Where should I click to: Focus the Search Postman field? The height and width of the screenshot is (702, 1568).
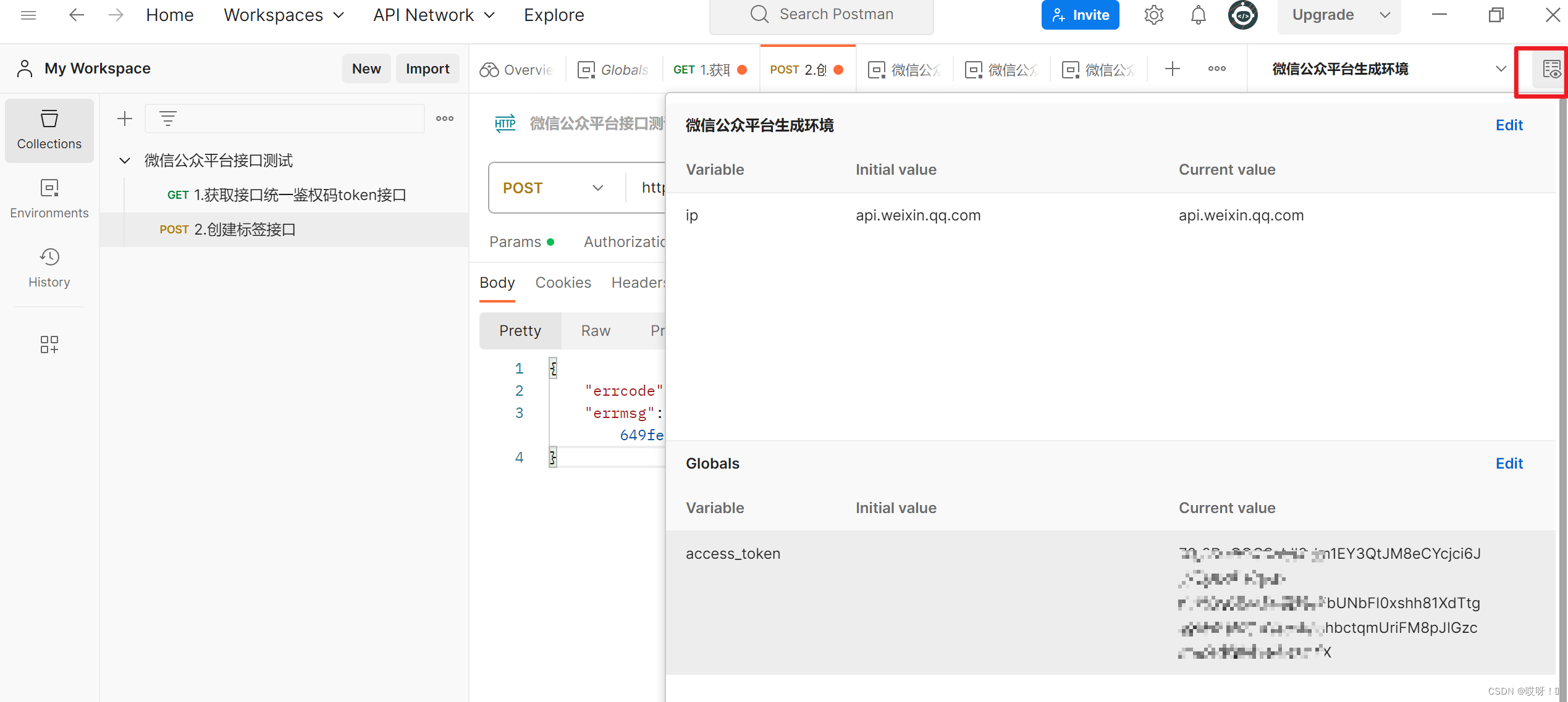pyautogui.click(x=822, y=15)
